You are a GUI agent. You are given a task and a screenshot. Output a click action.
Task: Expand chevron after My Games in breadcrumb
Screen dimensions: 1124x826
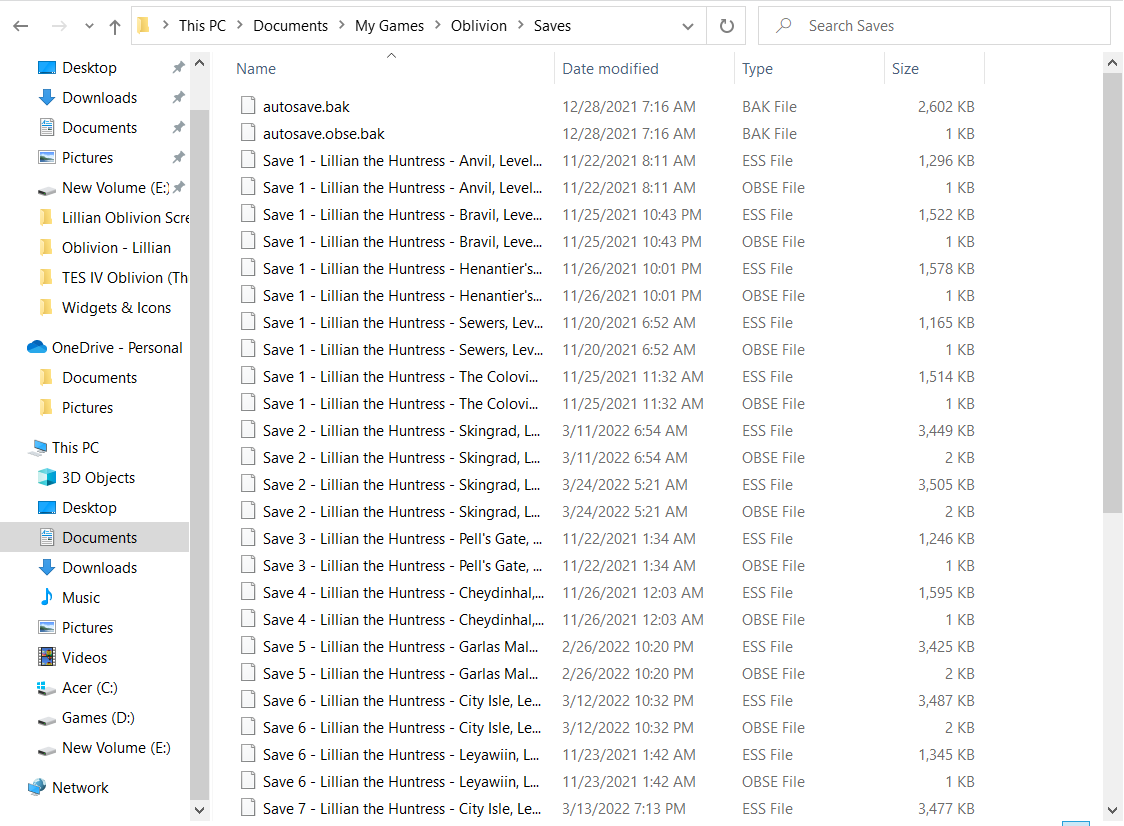click(x=437, y=26)
